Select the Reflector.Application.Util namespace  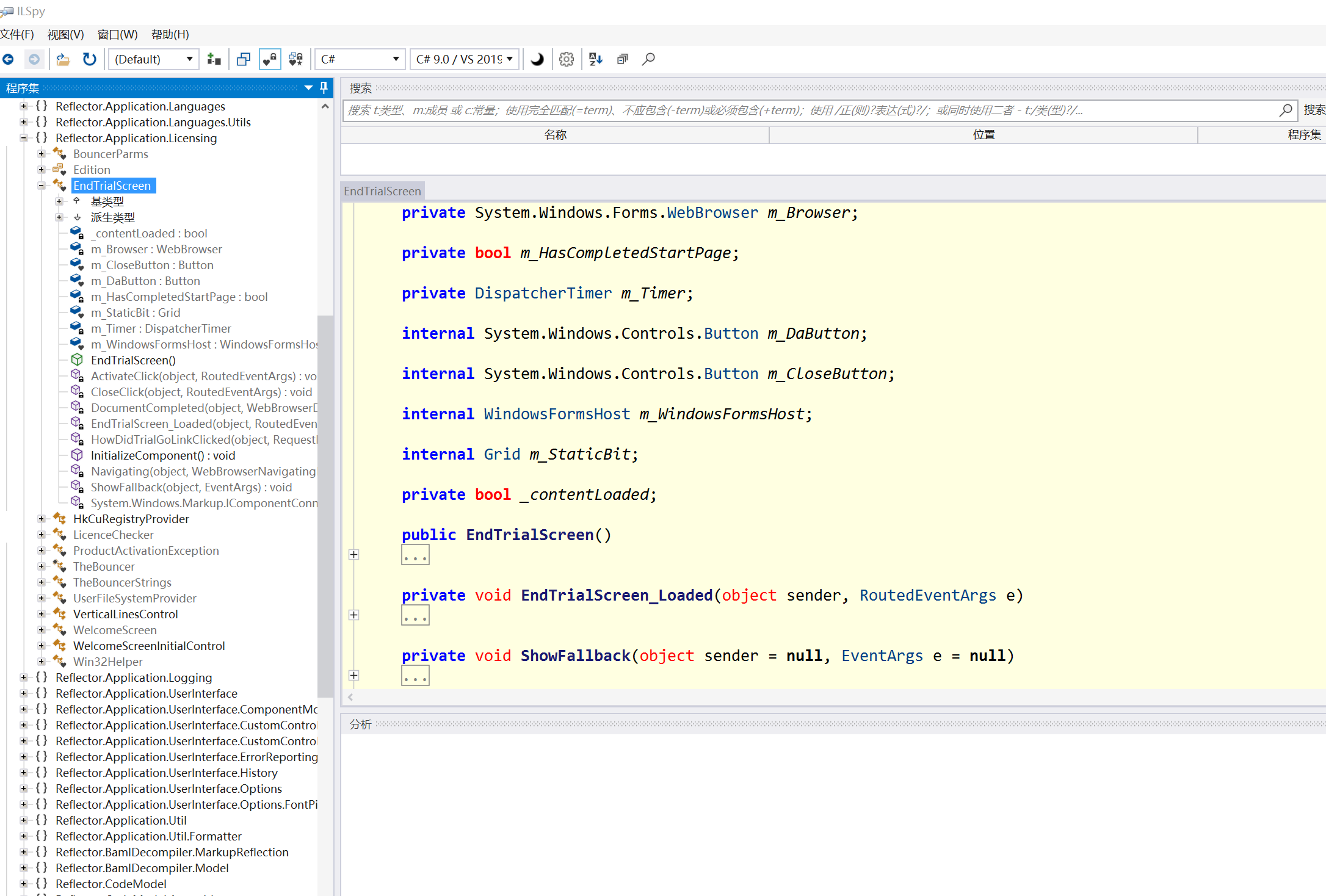[x=121, y=820]
